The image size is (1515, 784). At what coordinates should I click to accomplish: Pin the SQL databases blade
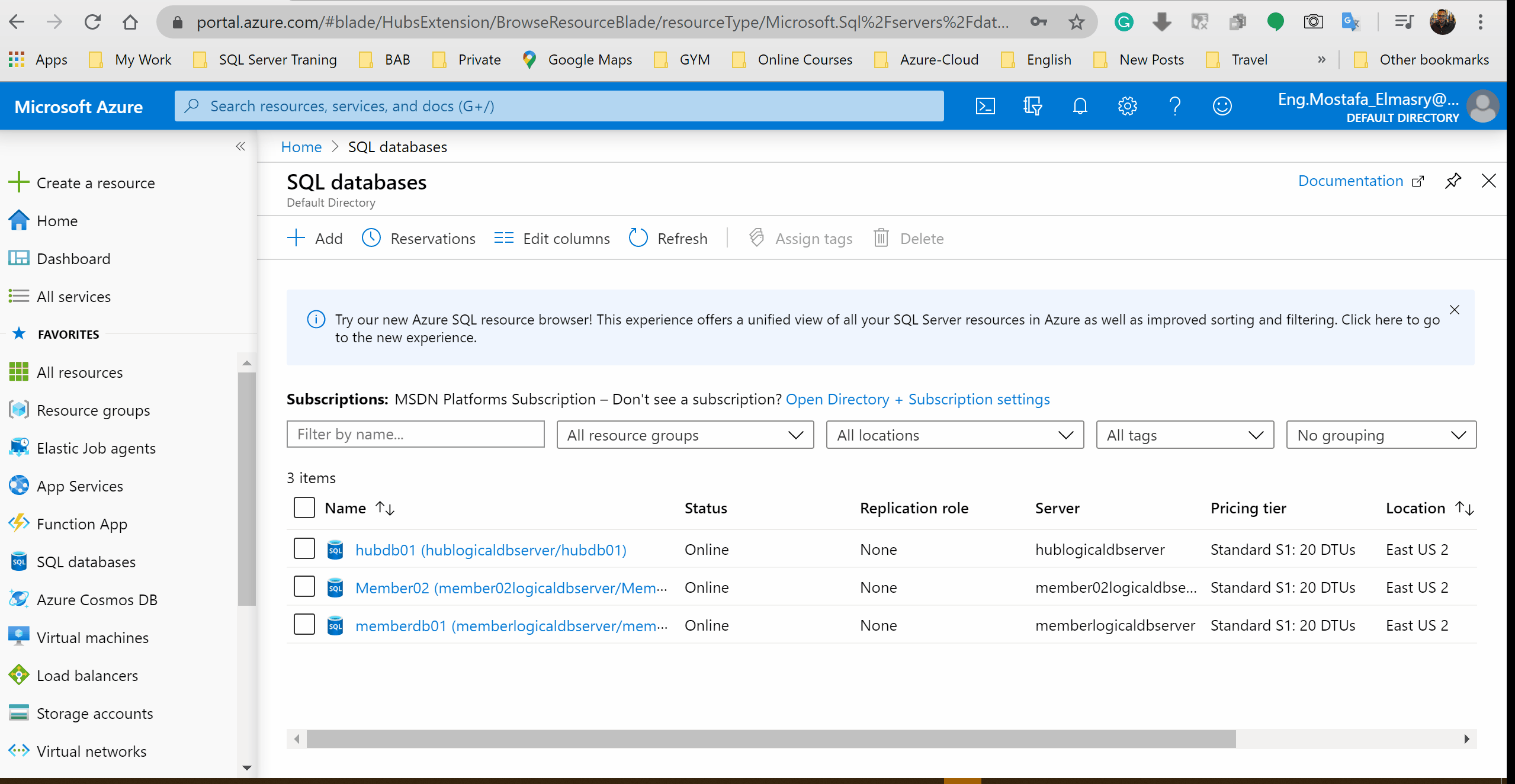[x=1453, y=181]
